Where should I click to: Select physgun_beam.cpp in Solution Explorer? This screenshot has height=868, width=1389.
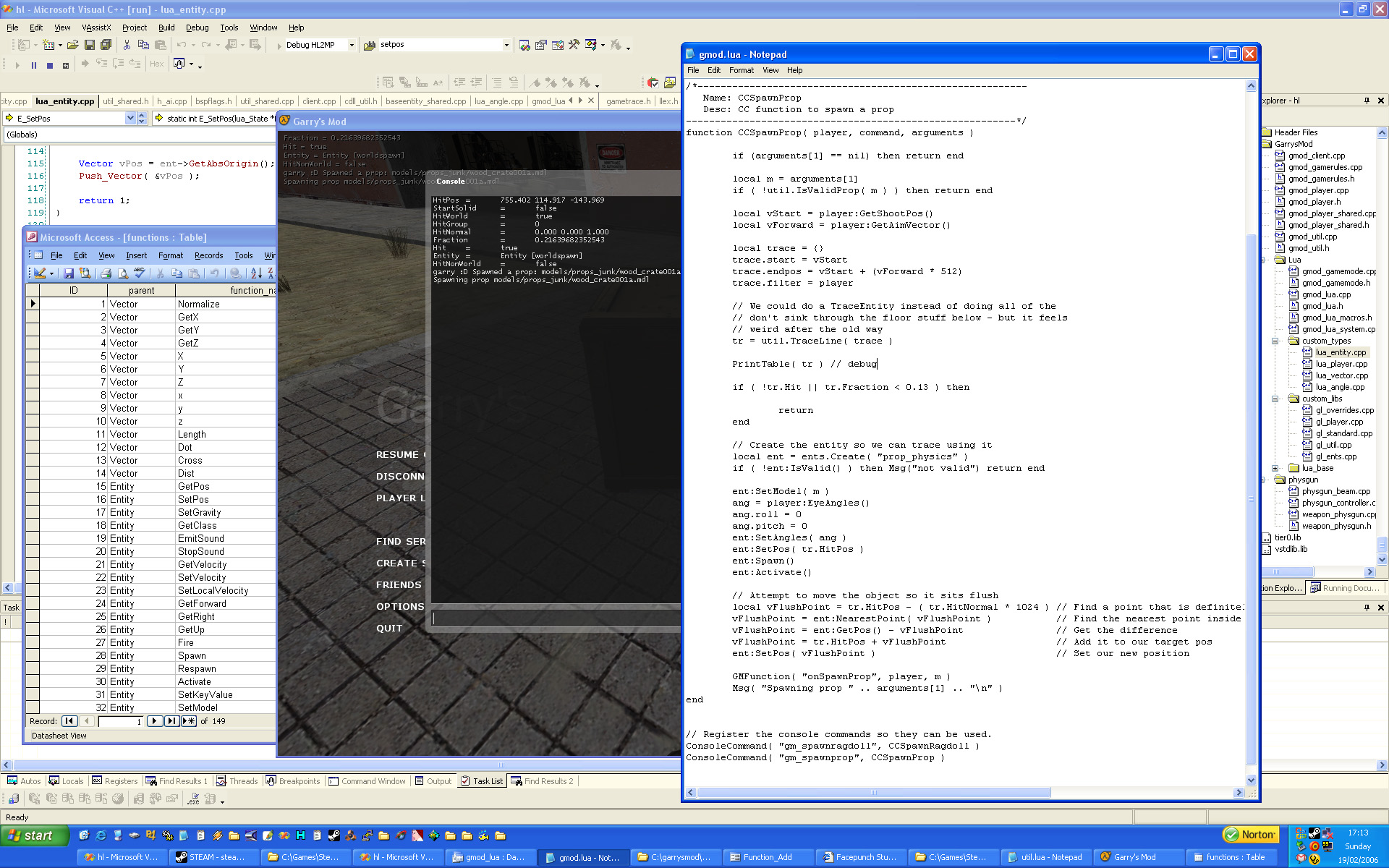(x=1336, y=491)
